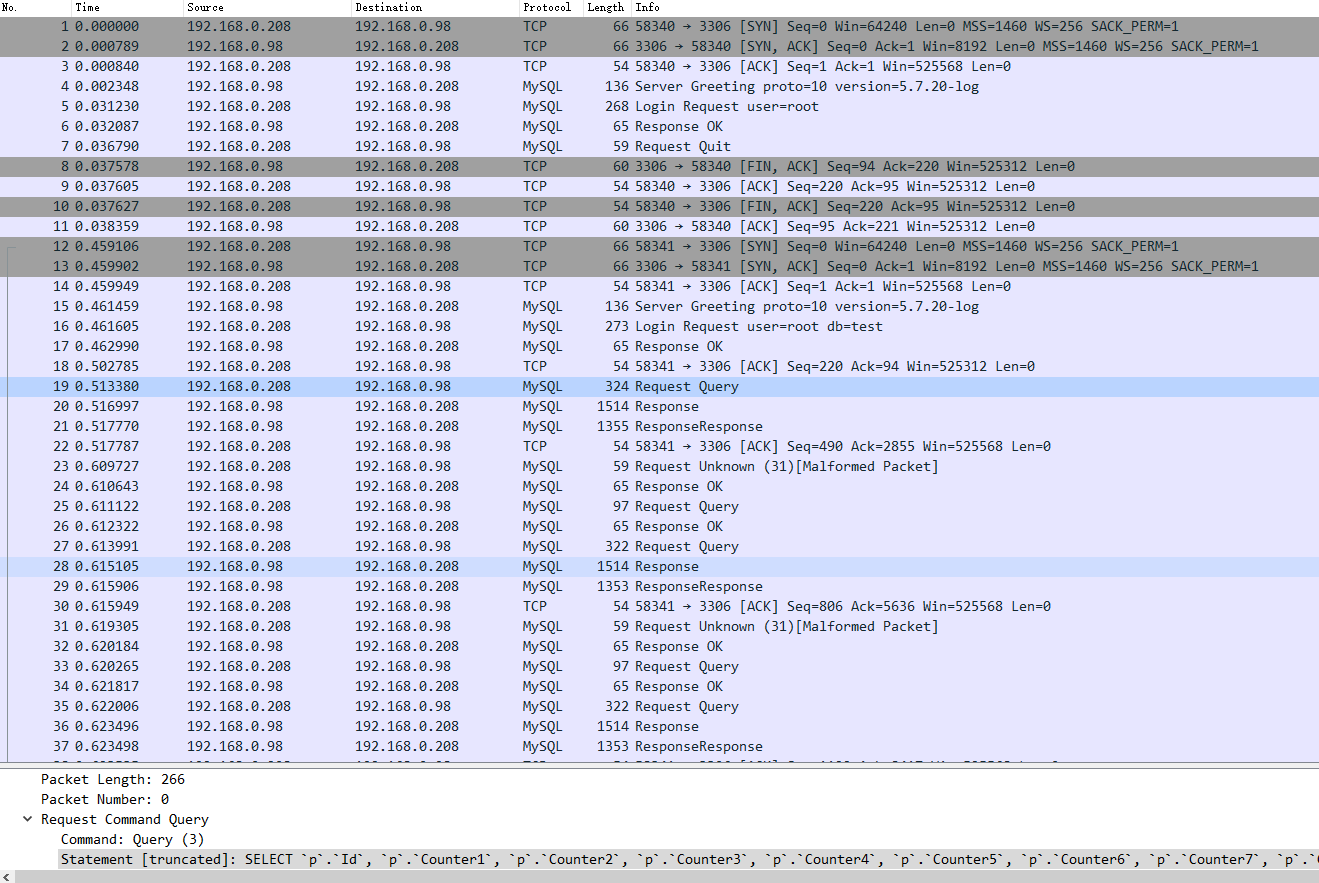This screenshot has height=883, width=1319.
Task: Select packet 7 Request Quit row
Action: 659,146
